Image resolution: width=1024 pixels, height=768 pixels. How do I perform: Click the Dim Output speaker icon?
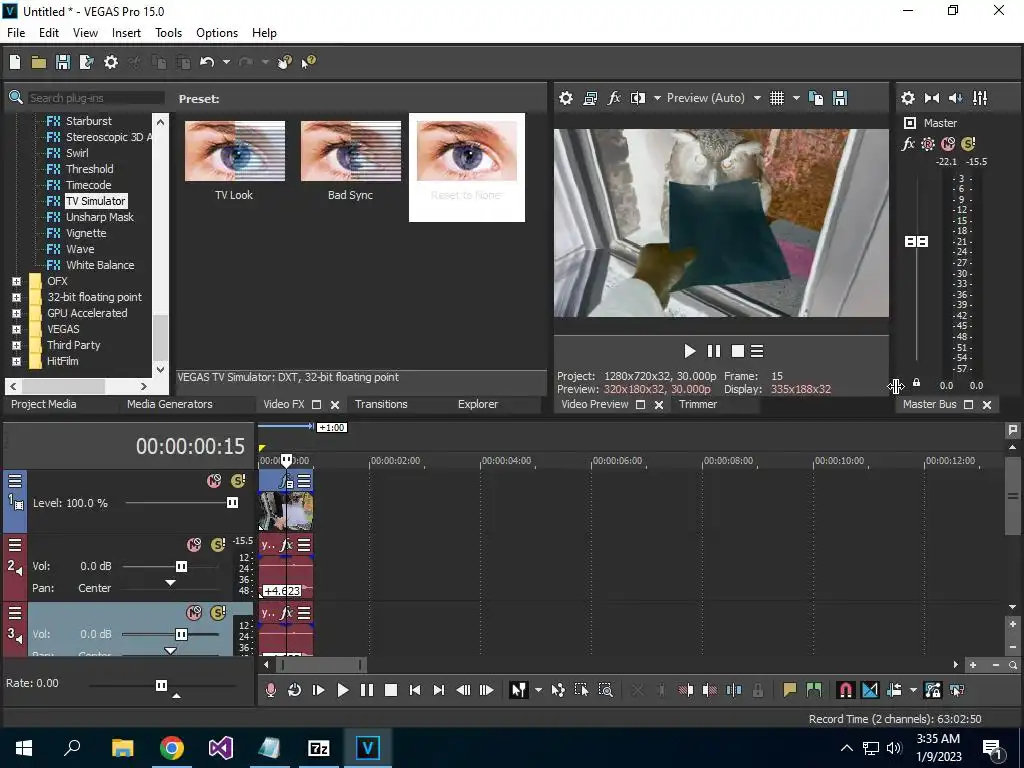(x=955, y=98)
